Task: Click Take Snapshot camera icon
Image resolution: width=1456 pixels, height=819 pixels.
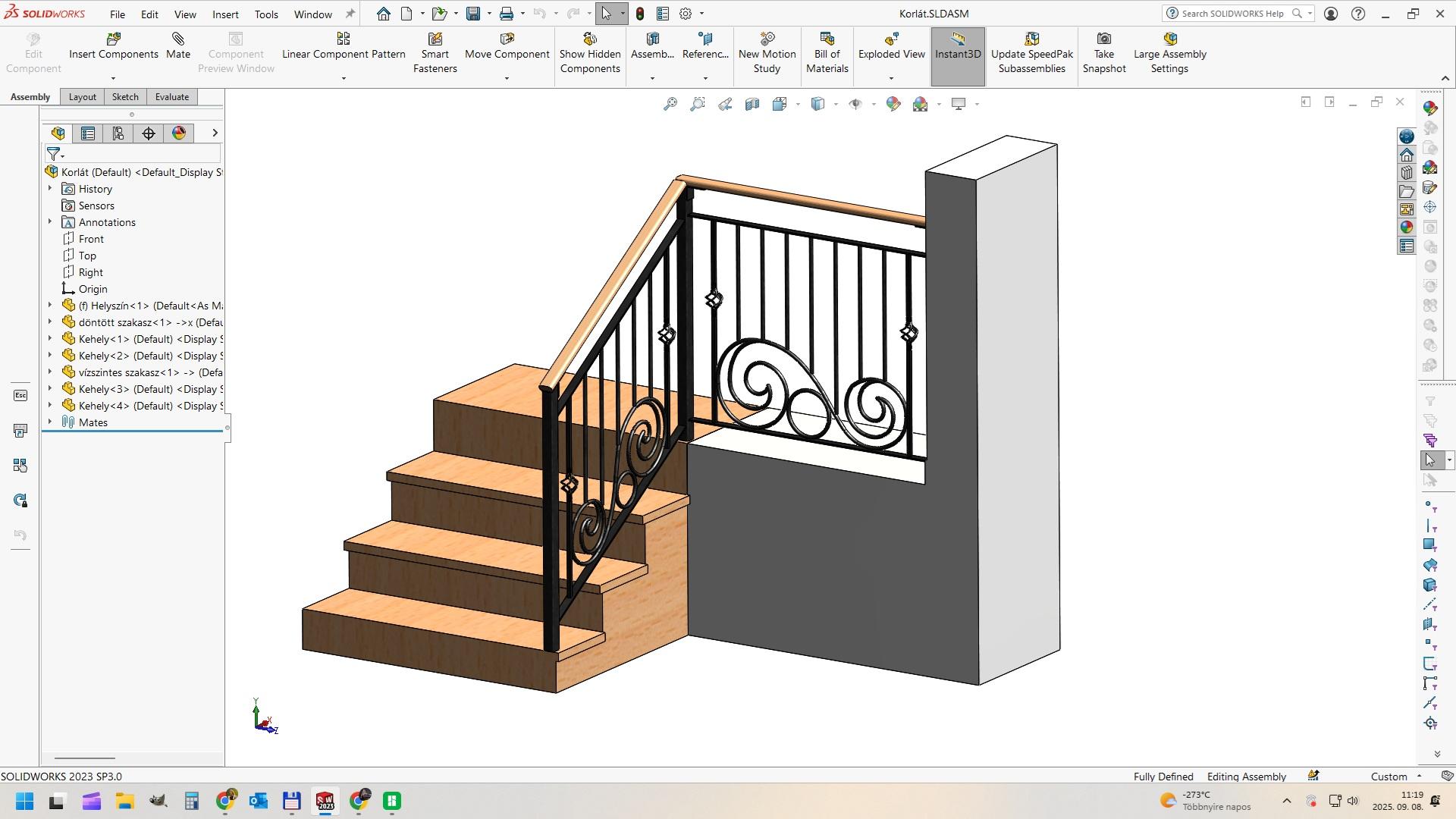Action: 1103,39
